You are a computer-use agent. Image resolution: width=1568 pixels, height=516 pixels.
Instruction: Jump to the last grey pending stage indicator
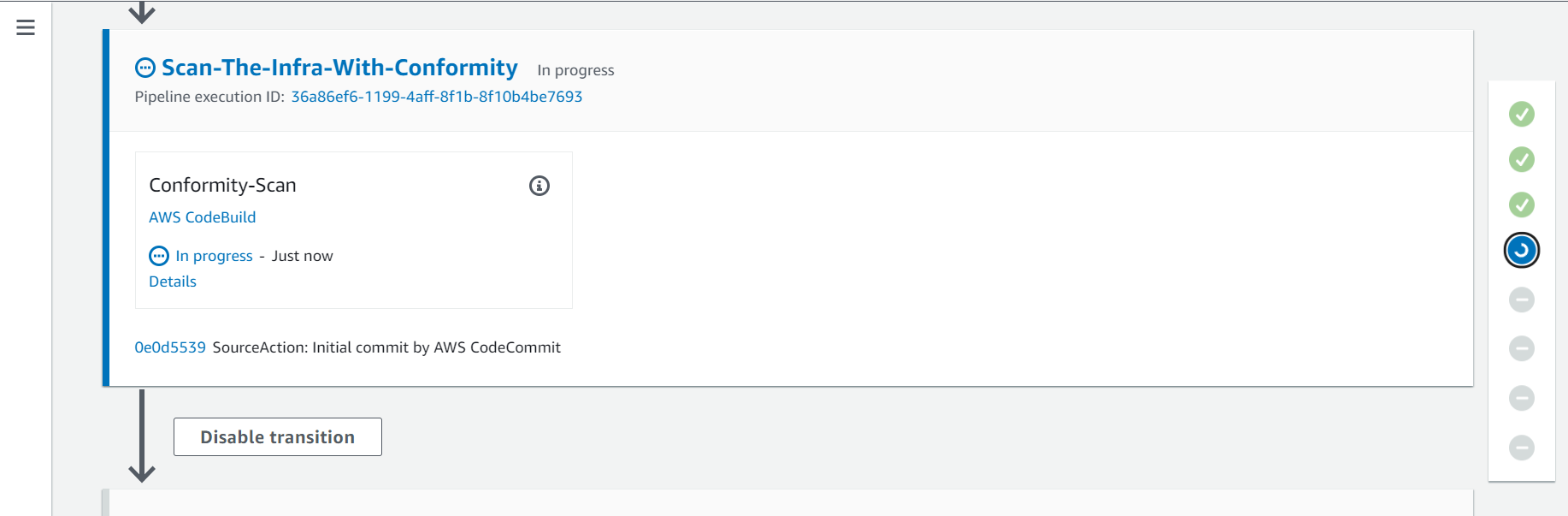point(1521,448)
